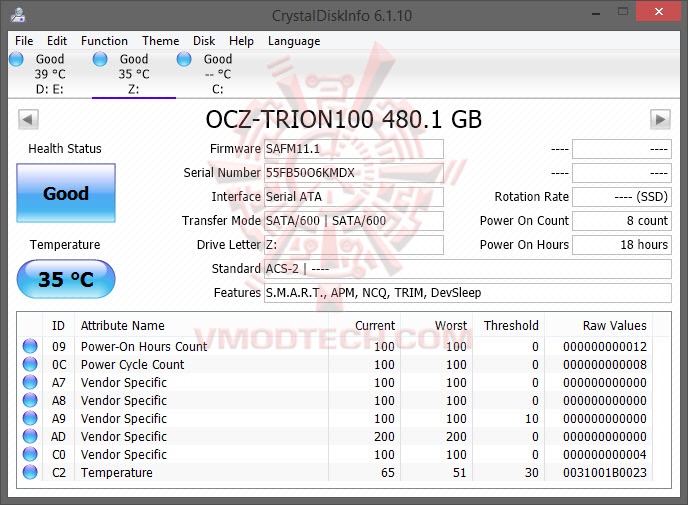This screenshot has height=505, width=688.
Task: Click status icon for Power-On Hours Count row
Action: point(30,346)
